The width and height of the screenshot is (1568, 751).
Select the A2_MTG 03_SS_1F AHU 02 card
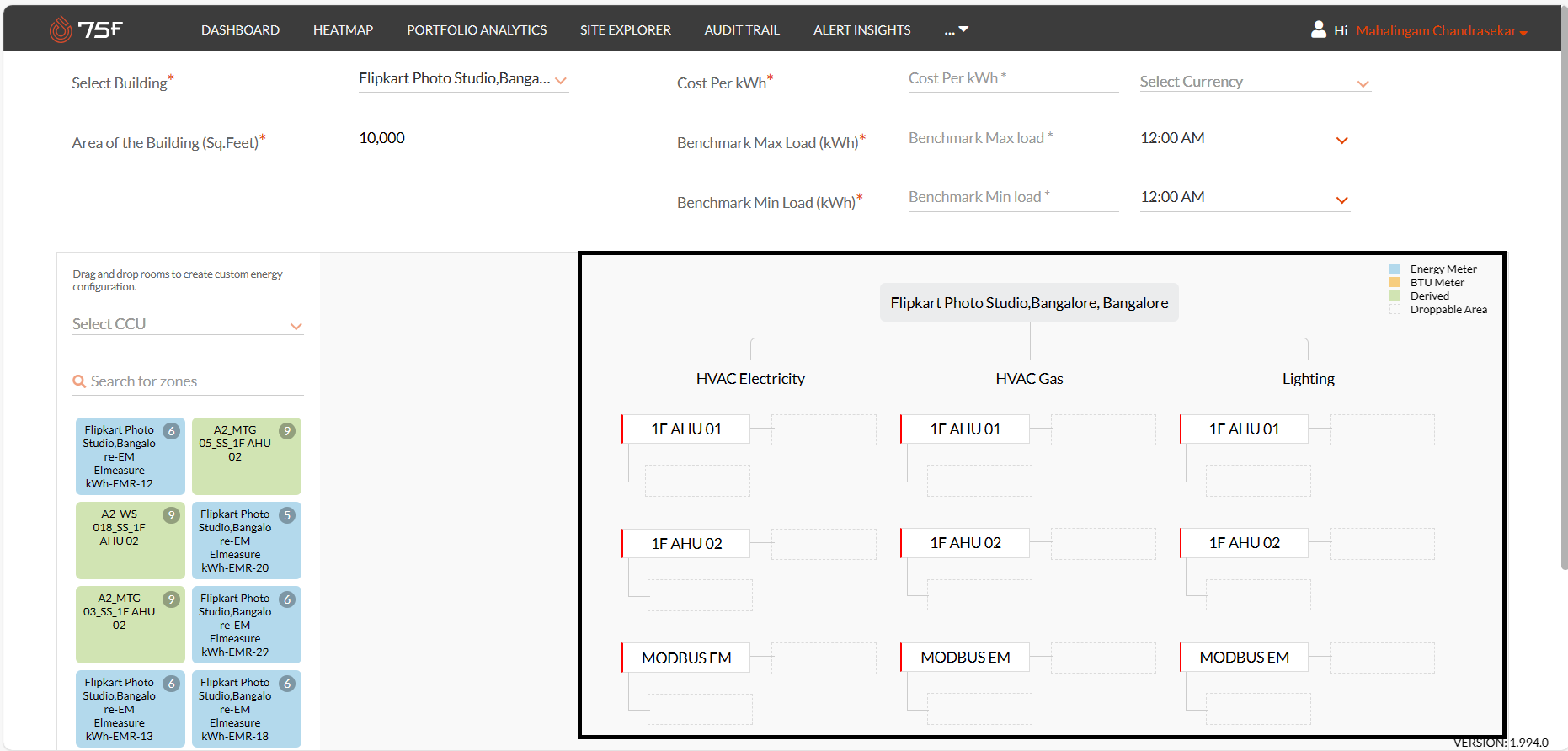pos(131,625)
